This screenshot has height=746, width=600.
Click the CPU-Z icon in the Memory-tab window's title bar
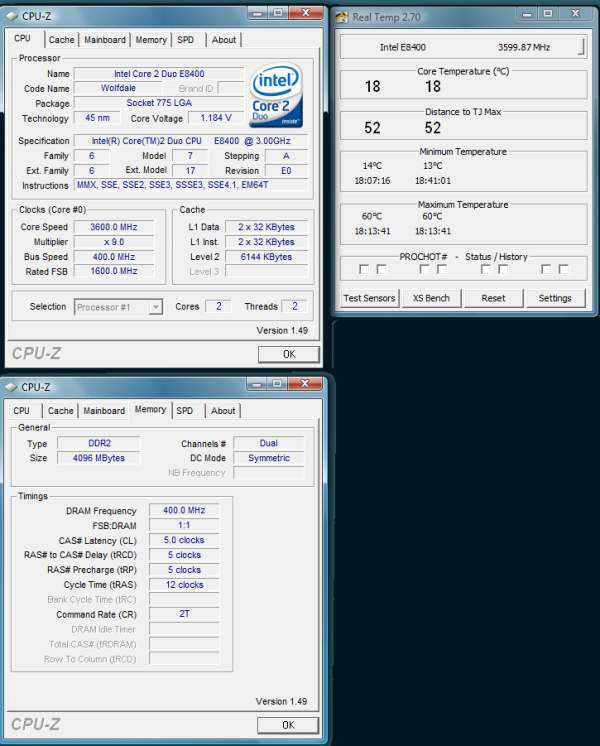click(x=11, y=387)
